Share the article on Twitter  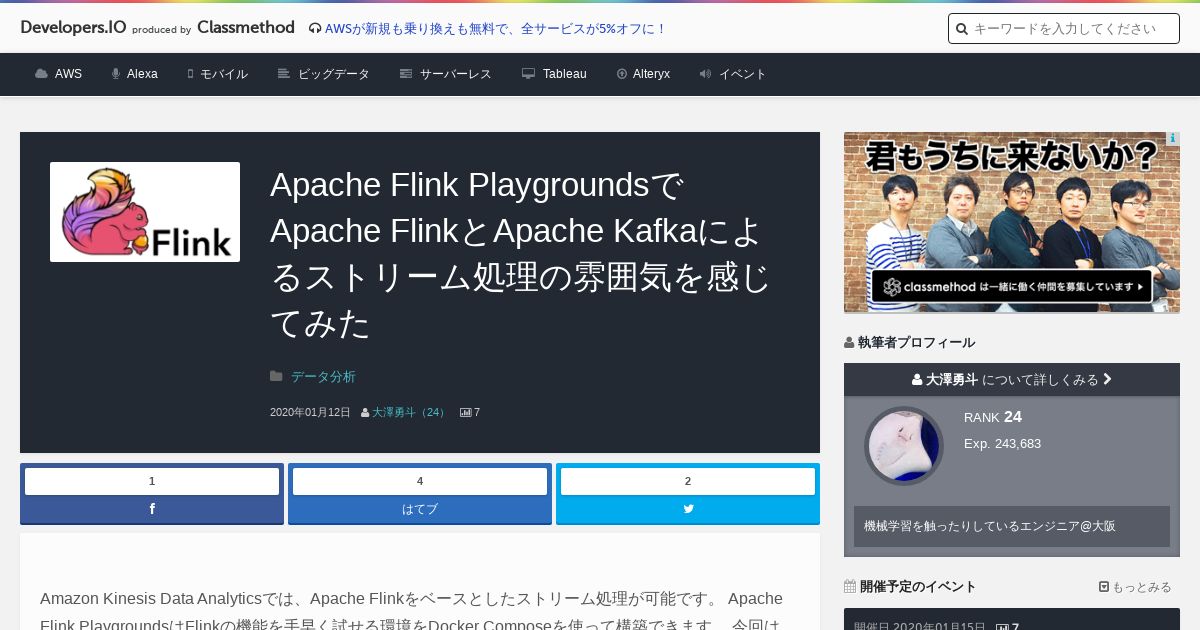688,509
